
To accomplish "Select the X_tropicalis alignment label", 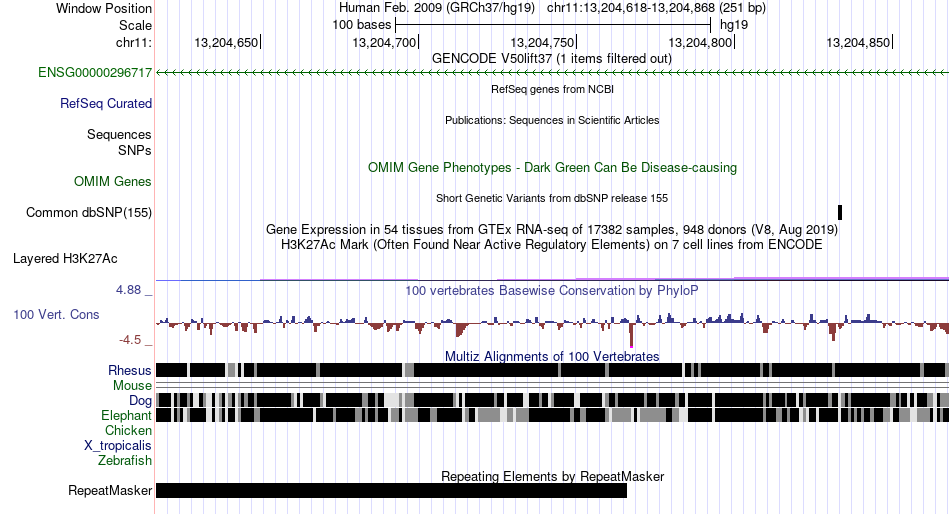I will click(118, 446).
